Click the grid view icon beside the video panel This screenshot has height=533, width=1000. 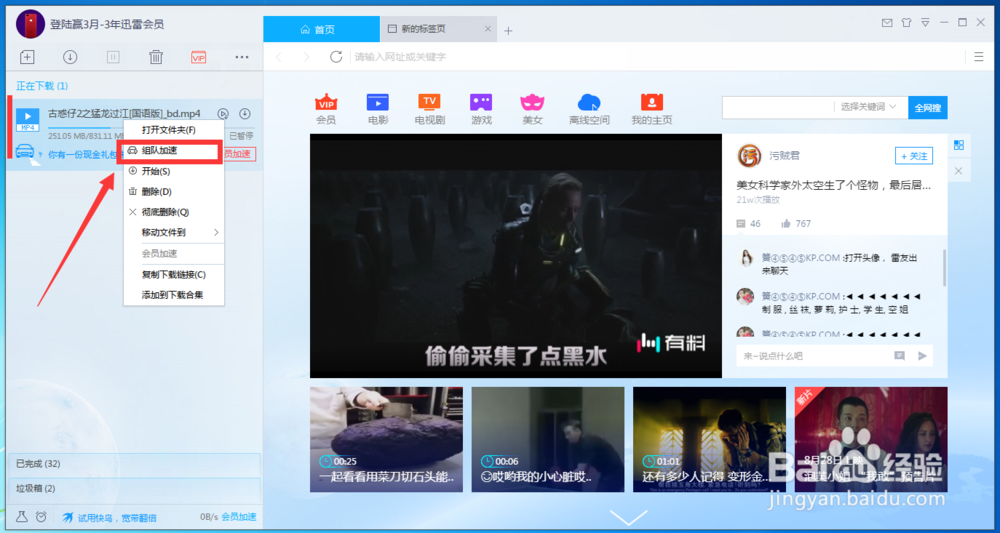click(959, 145)
